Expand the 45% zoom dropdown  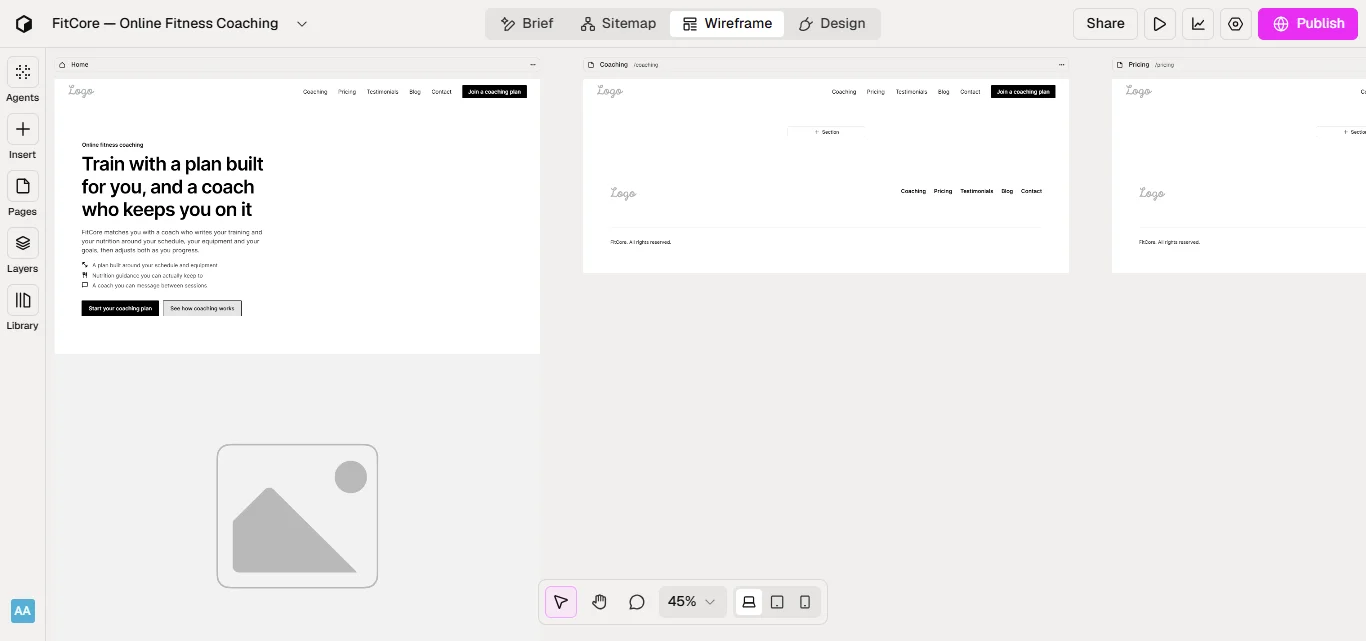[692, 602]
